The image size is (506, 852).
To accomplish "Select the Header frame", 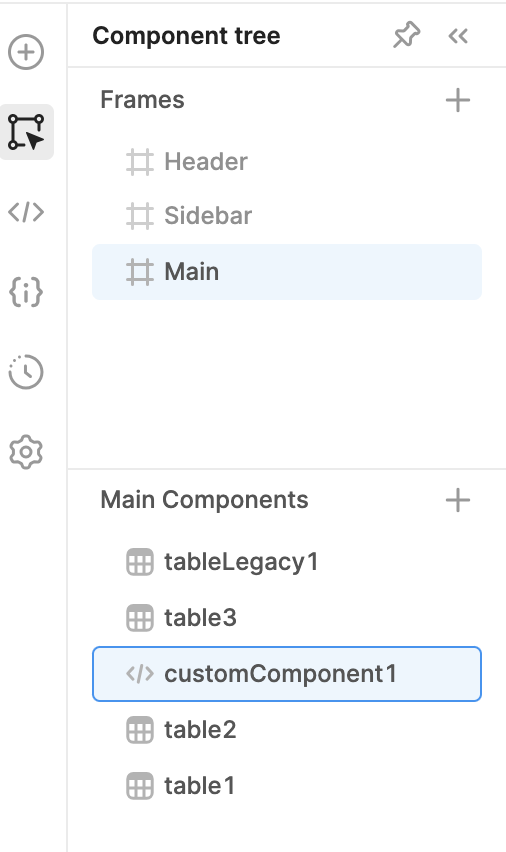I will (x=287, y=162).
